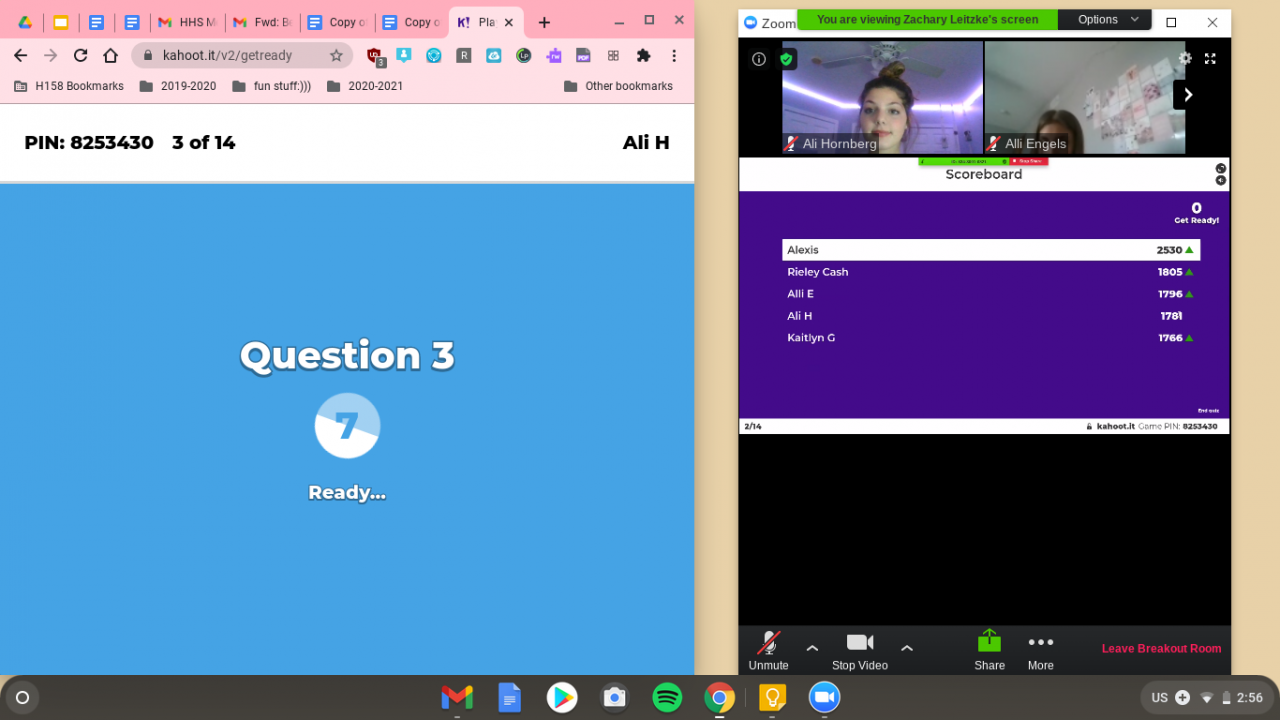Enter Zoom full screen mode
This screenshot has height=720, width=1280.
(x=1210, y=59)
